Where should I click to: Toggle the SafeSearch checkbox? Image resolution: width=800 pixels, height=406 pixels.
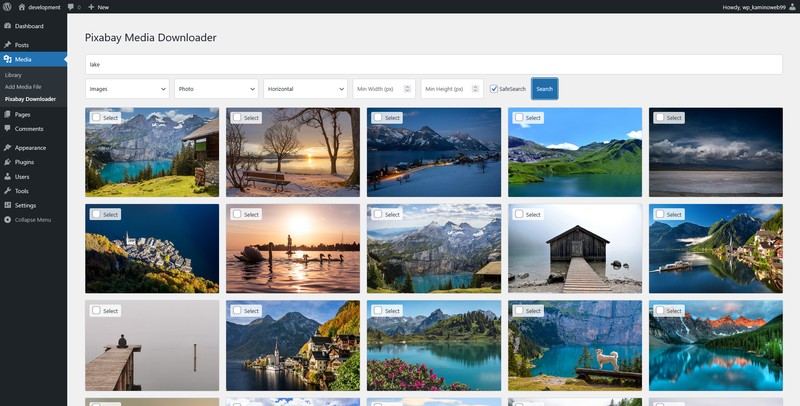click(494, 89)
